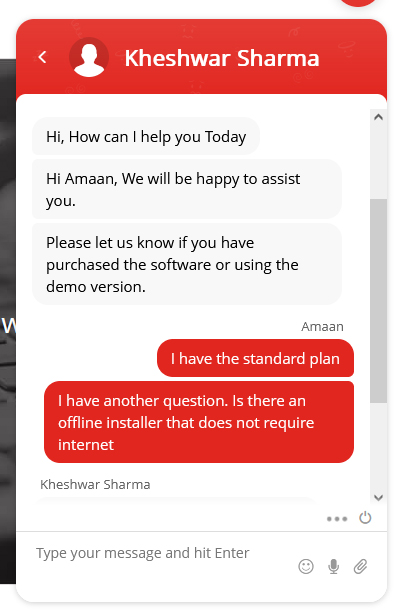
Task: Open the emoji picker
Action: click(x=306, y=566)
